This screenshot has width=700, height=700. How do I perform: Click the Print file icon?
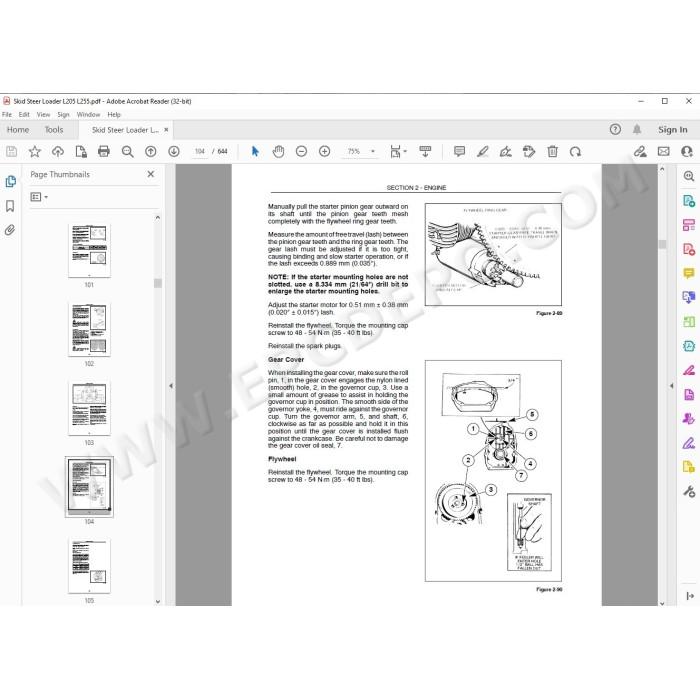pos(104,152)
